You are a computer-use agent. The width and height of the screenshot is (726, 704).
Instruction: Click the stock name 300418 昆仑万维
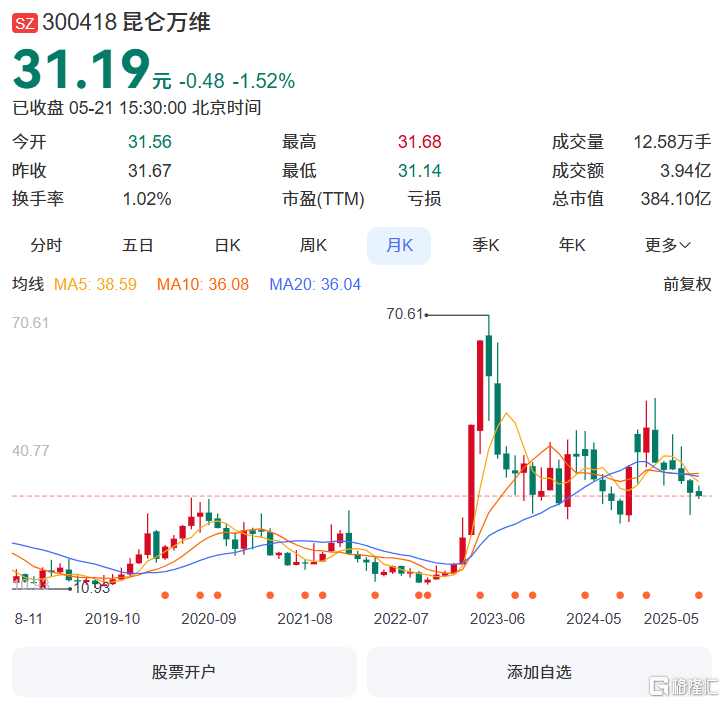(126, 22)
